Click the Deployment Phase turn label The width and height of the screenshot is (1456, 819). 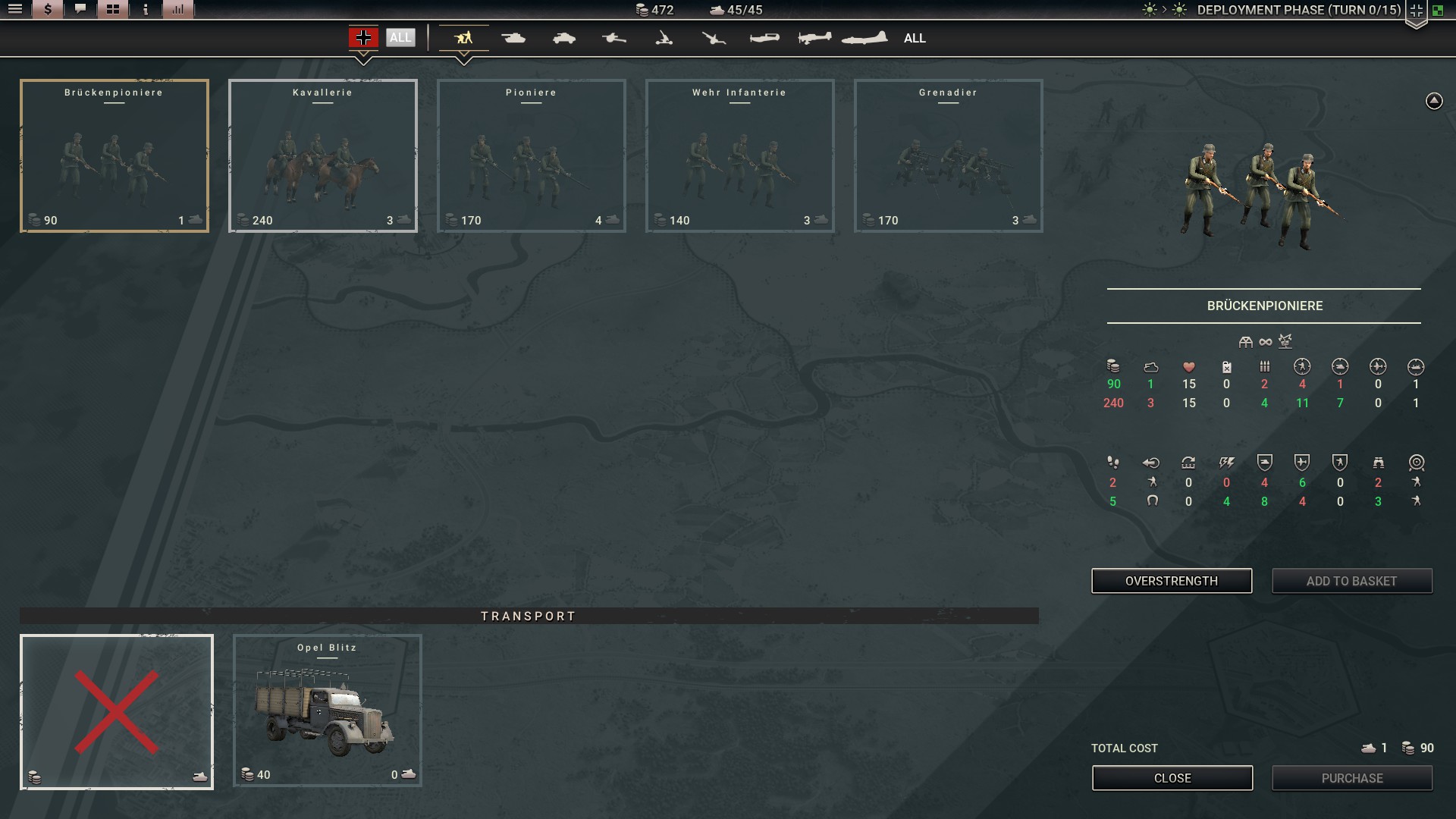tap(1298, 10)
